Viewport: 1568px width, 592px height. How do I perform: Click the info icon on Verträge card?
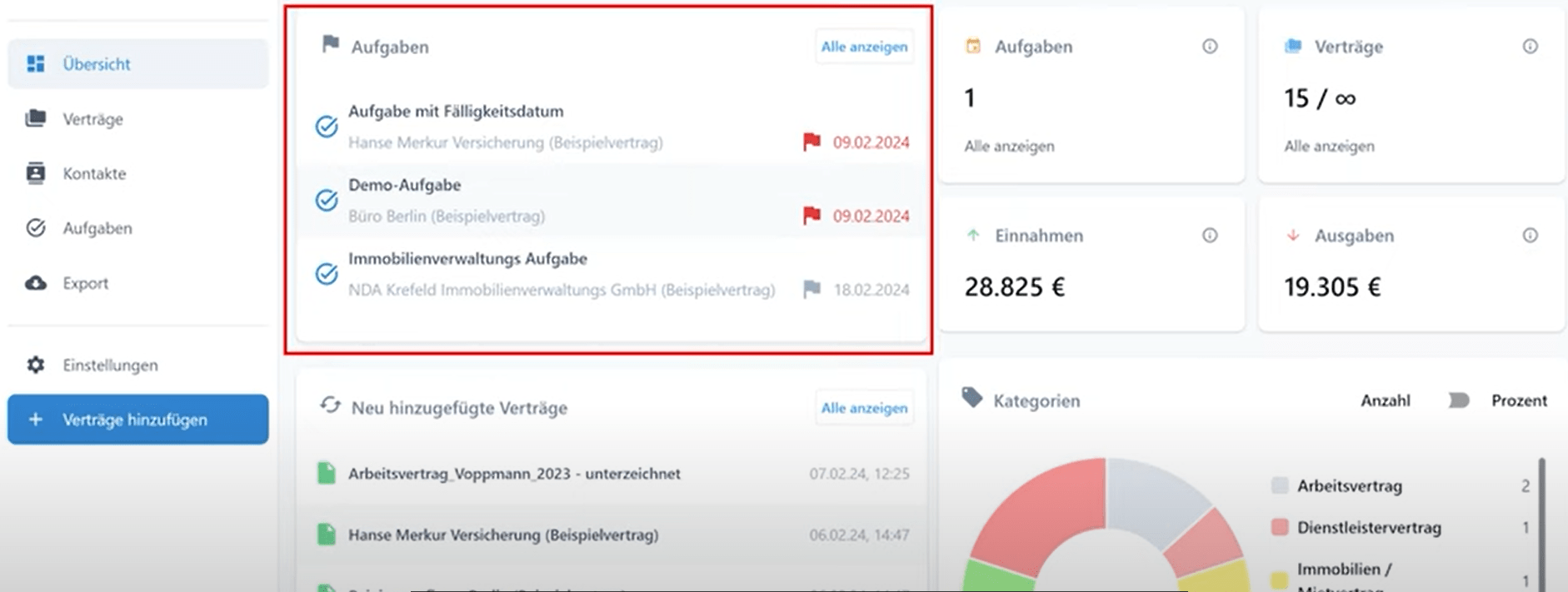[x=1530, y=47]
